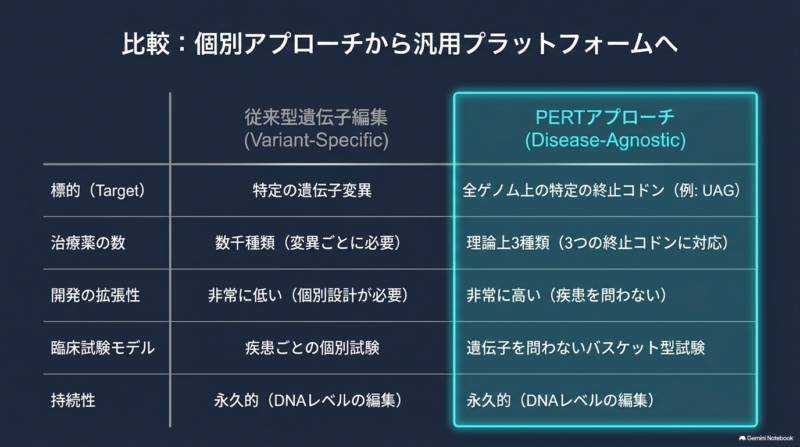This screenshot has height=447, width=800.
Task: Click the 非常に高い（疾患を問わない） cell
Action: coord(566,295)
